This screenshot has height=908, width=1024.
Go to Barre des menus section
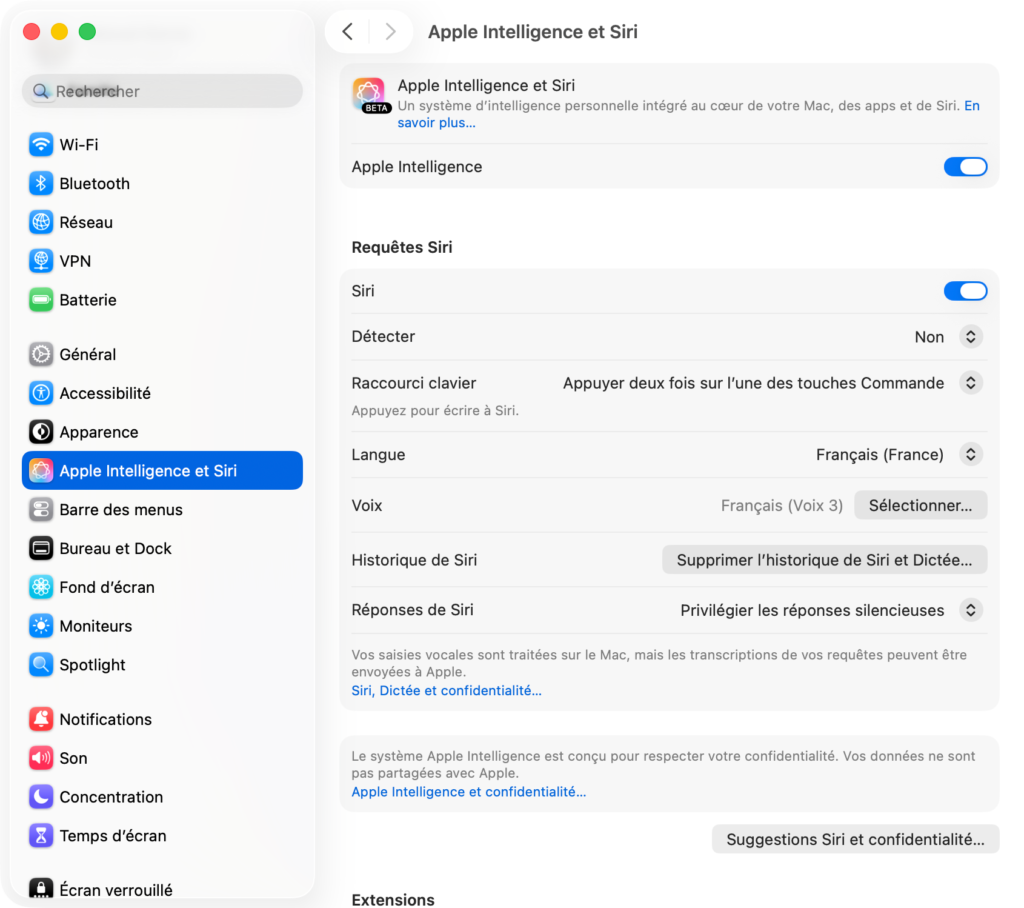[x=121, y=510]
